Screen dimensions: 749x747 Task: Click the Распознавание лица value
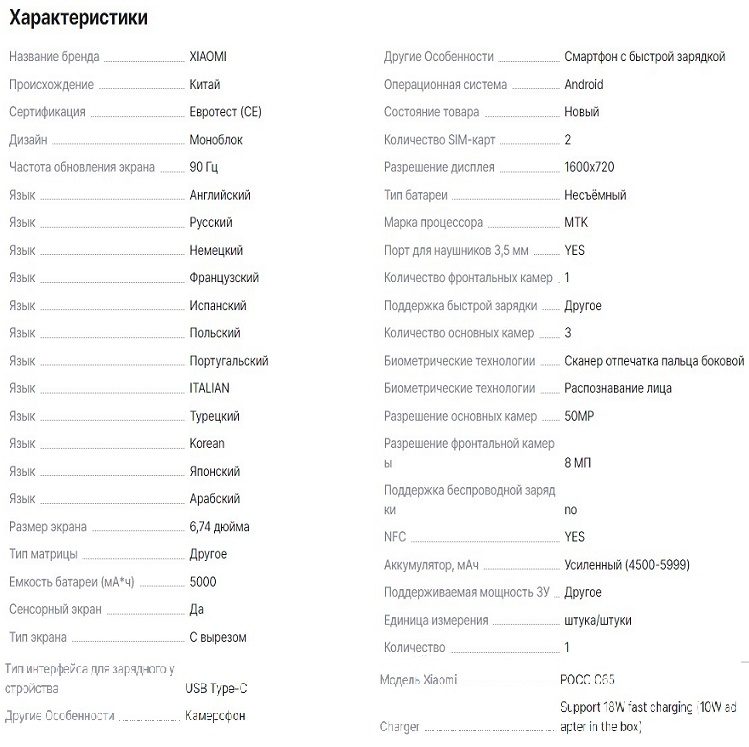coord(618,388)
